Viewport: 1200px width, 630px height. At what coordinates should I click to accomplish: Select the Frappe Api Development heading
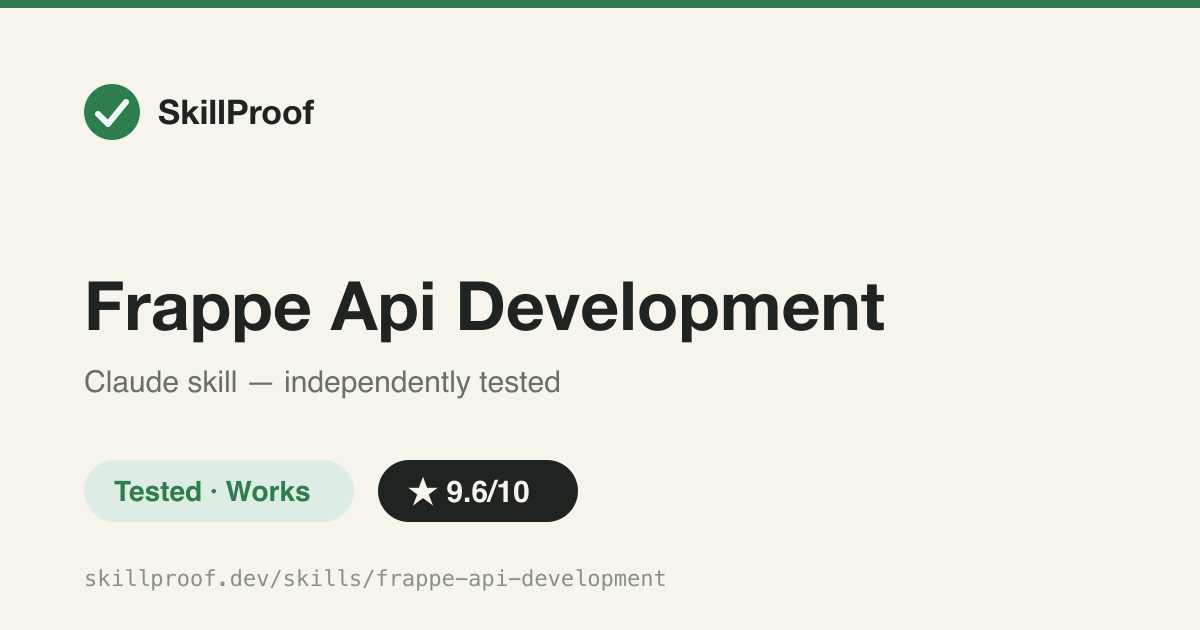pyautogui.click(x=485, y=307)
